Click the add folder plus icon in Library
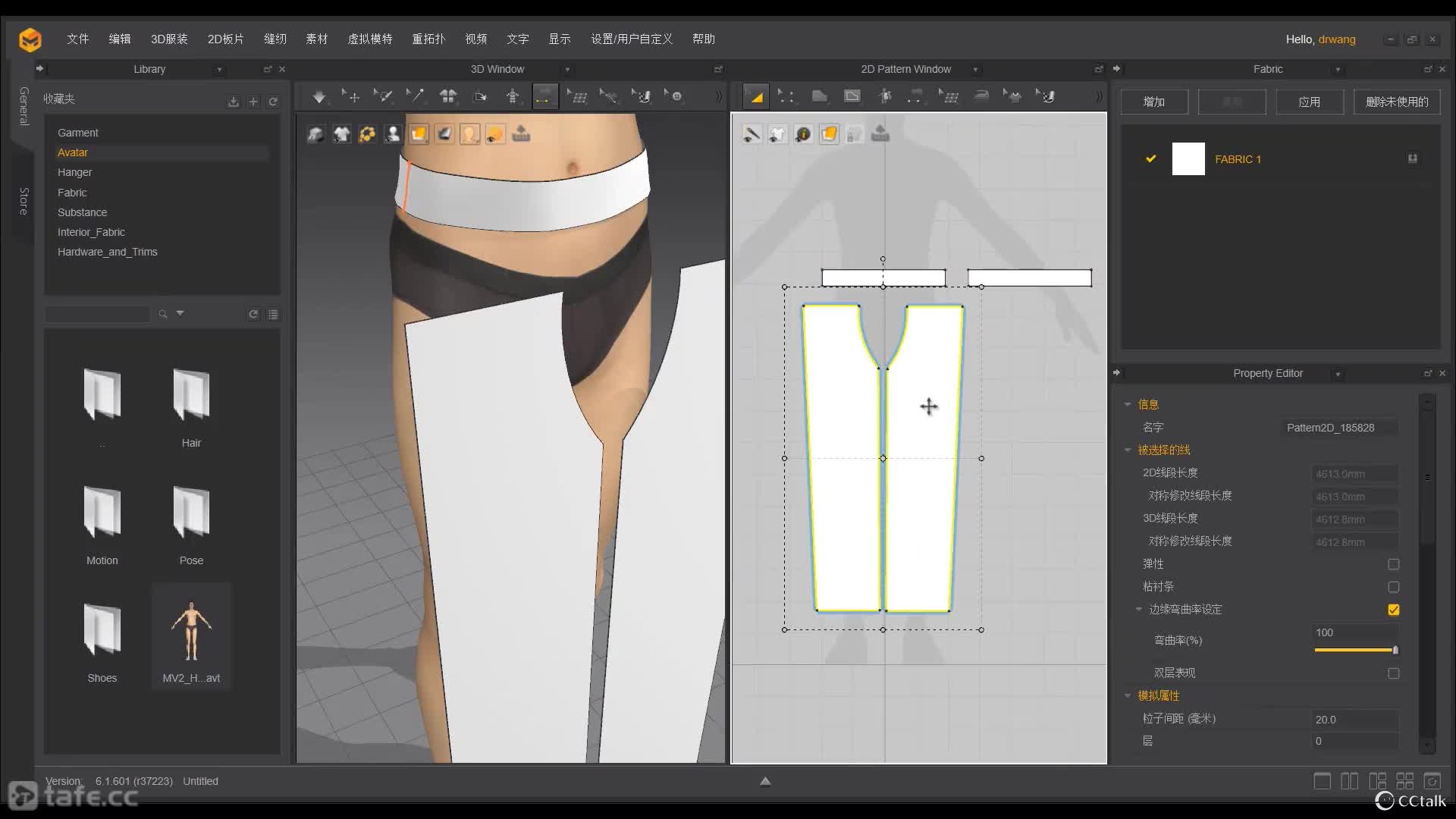The height and width of the screenshot is (819, 1456). 253,102
